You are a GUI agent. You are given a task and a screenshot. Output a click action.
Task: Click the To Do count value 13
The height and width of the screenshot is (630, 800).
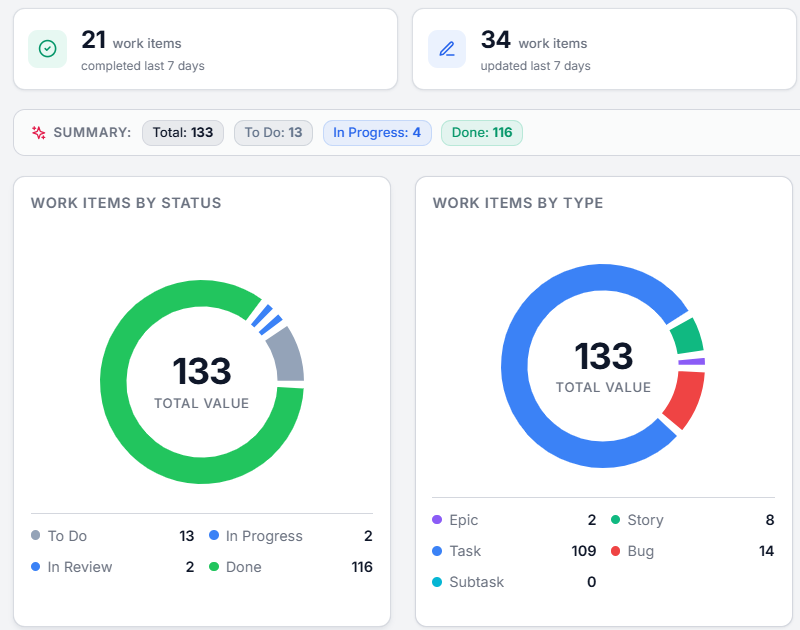(x=187, y=536)
